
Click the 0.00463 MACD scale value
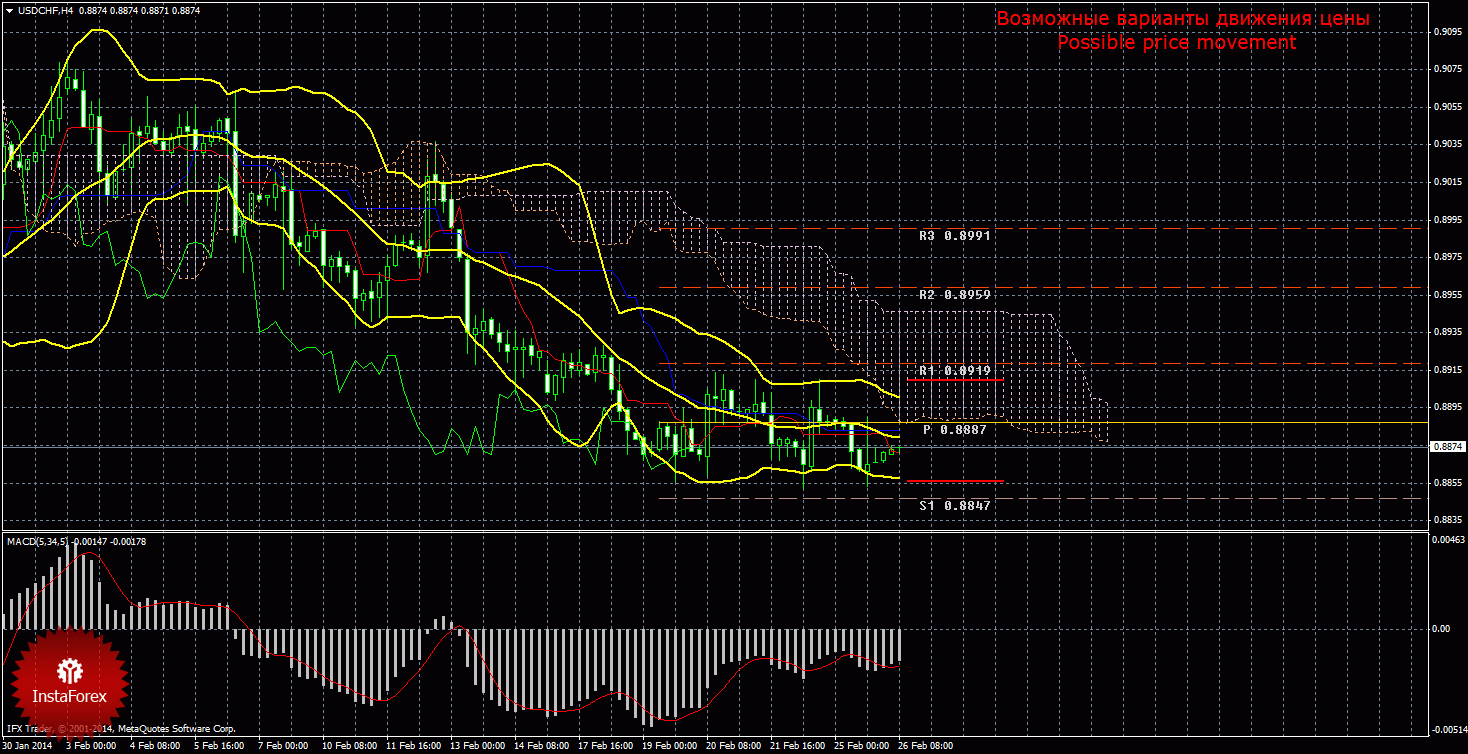(1448, 540)
